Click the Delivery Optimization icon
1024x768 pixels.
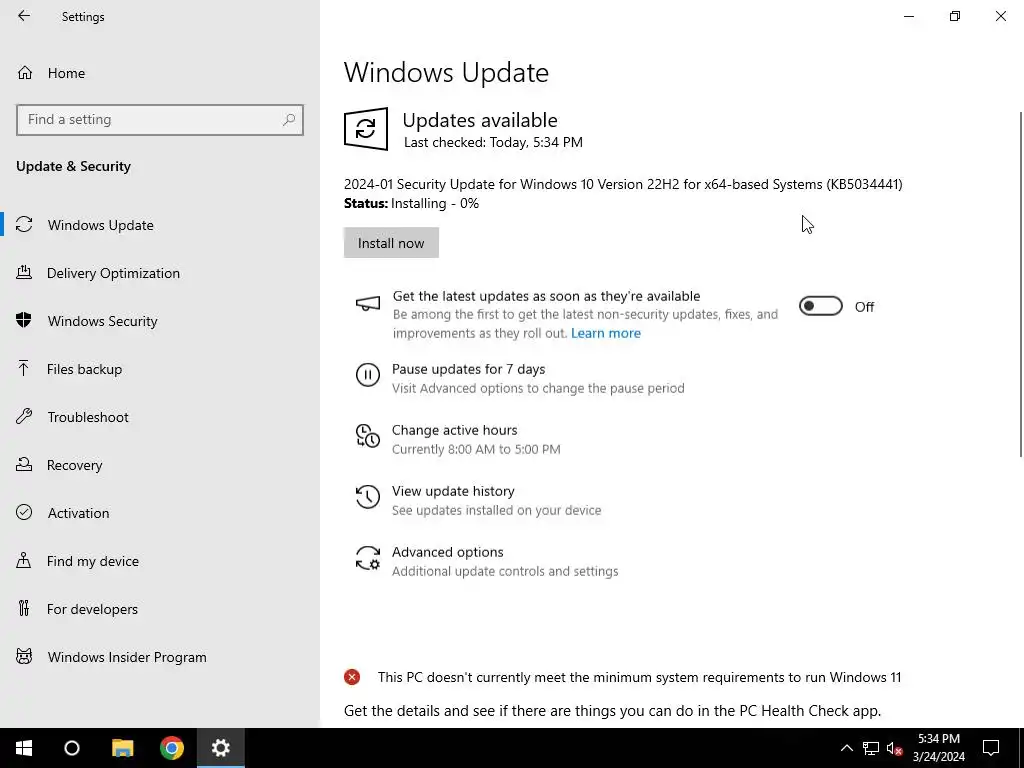click(x=24, y=272)
